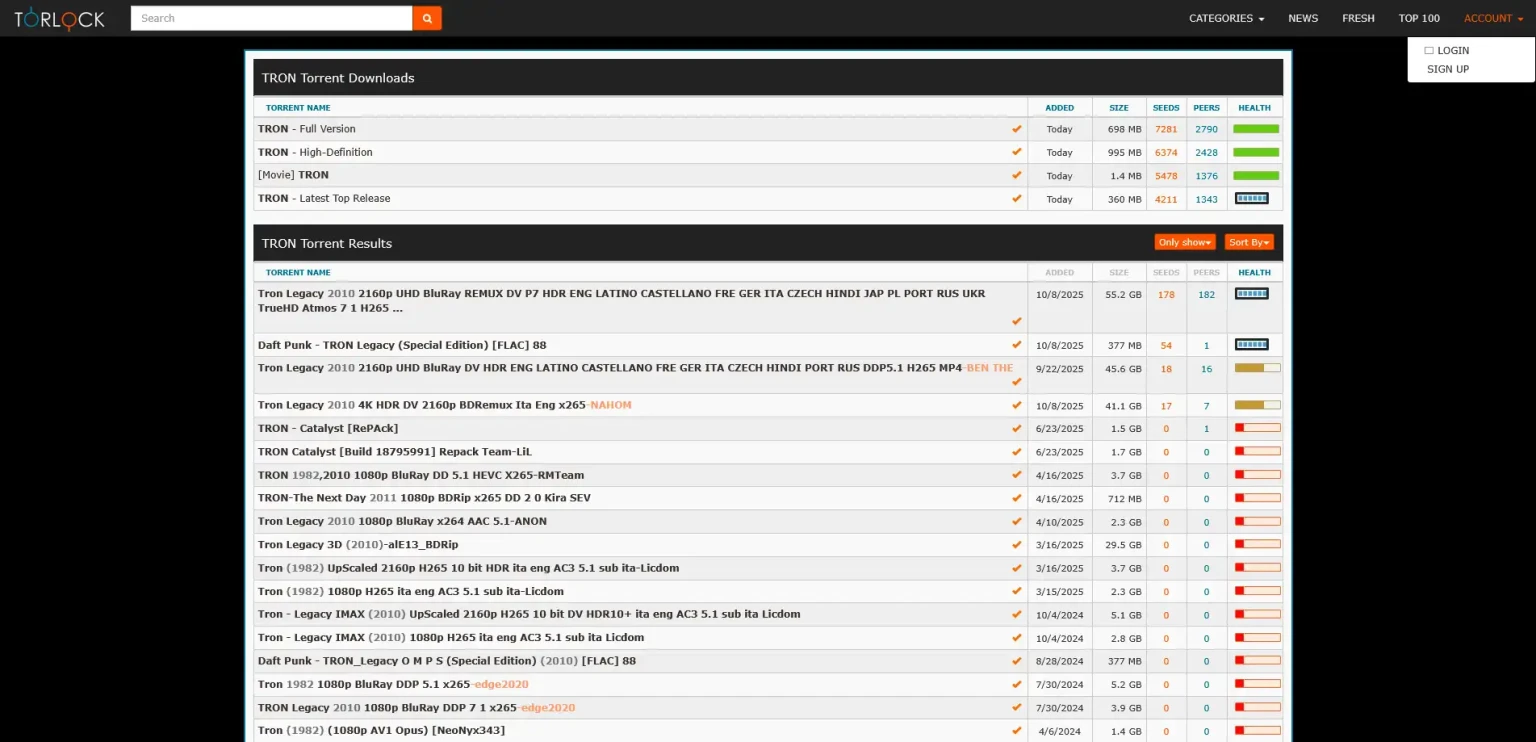1536x742 pixels.
Task: Click the size value 55.2 GB
Action: coord(1123,295)
